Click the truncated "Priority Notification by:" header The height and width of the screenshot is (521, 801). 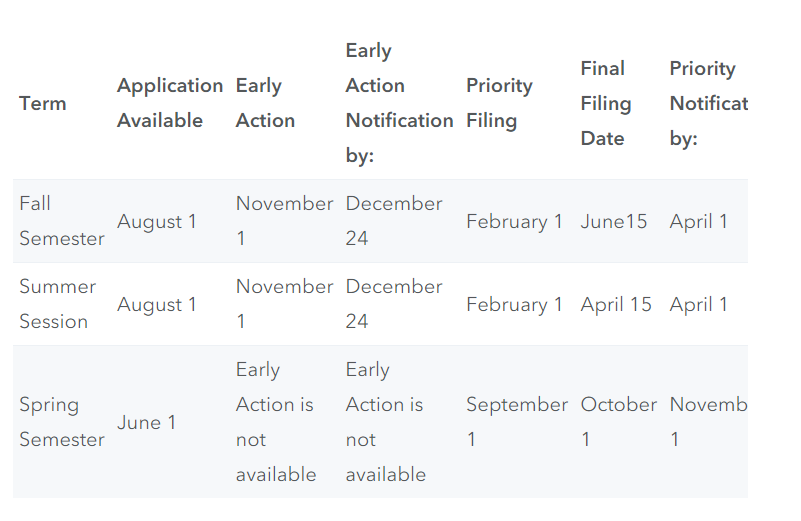point(707,103)
